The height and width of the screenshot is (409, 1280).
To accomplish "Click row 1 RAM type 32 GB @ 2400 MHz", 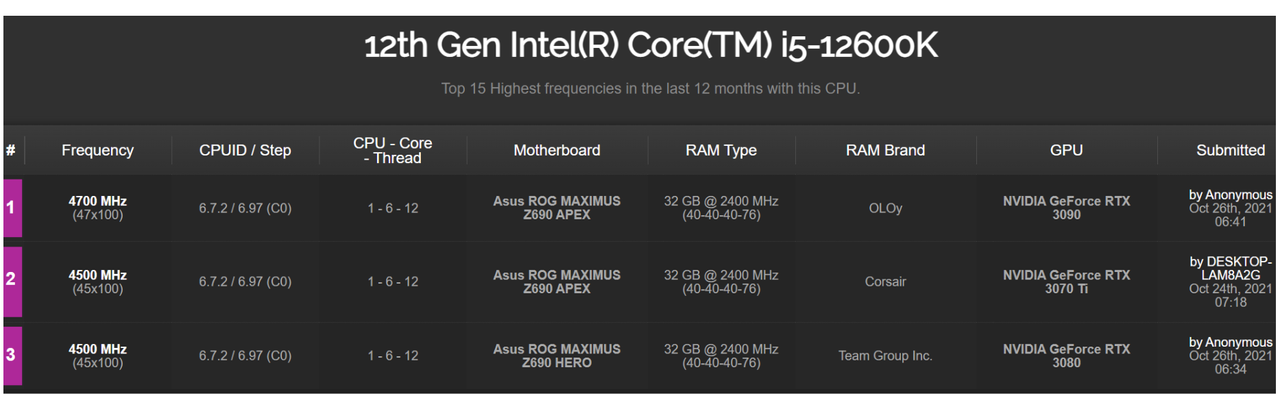I will click(721, 208).
